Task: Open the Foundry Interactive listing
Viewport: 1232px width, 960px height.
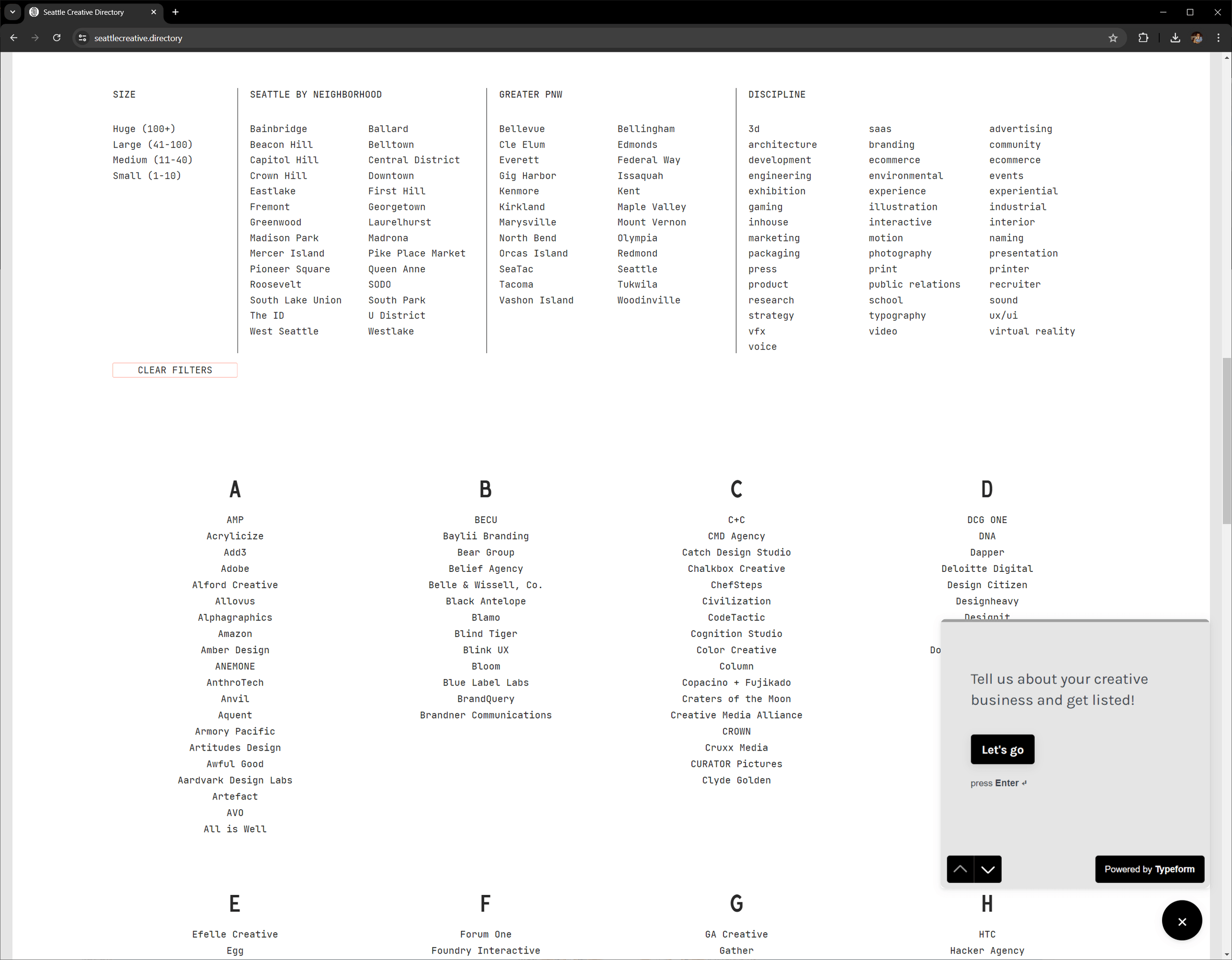Action: point(486,951)
